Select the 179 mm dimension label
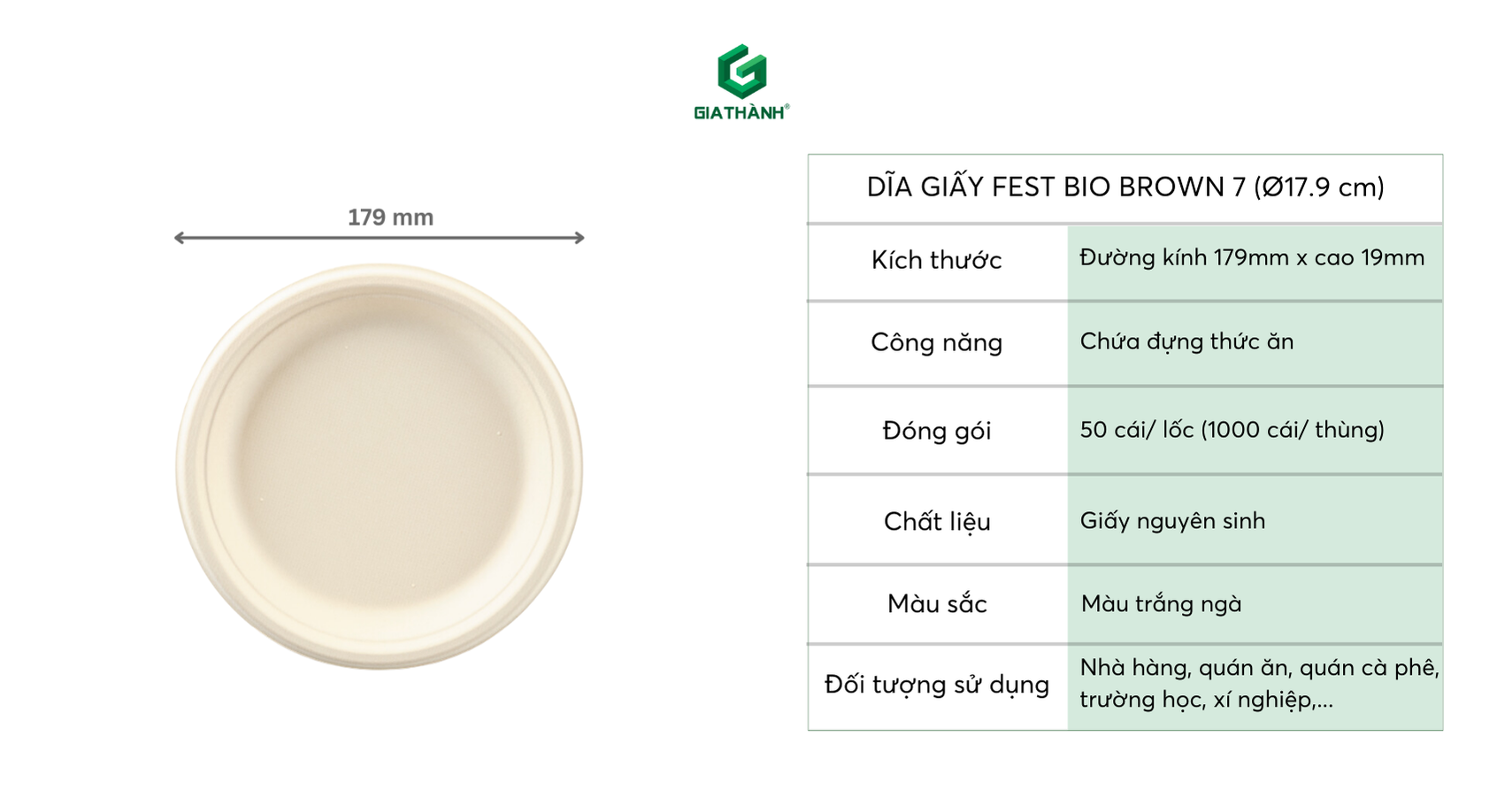 [390, 218]
